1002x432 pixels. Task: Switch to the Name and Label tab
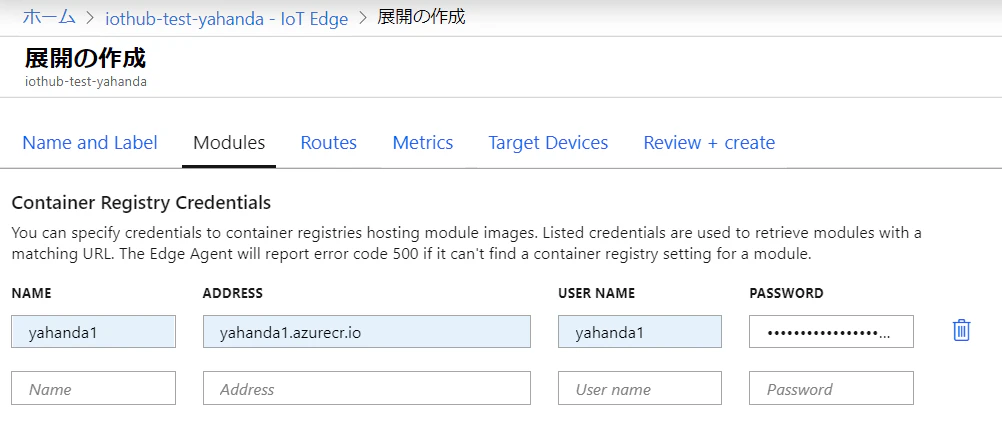(x=89, y=143)
